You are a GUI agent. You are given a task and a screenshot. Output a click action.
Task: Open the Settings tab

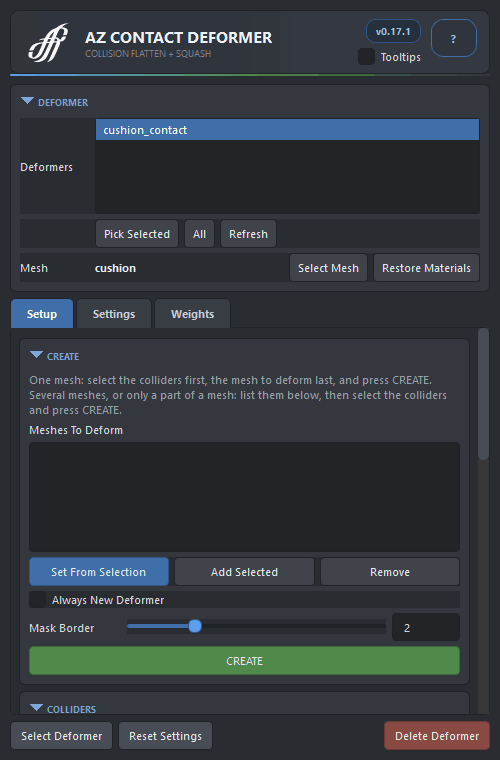pyautogui.click(x=114, y=314)
